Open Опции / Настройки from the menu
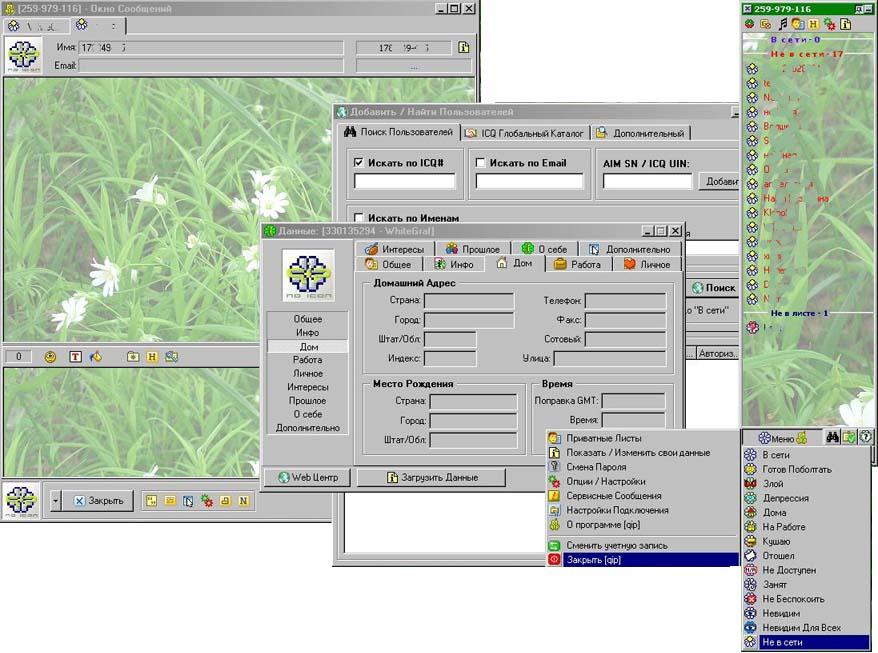 pyautogui.click(x=643, y=481)
